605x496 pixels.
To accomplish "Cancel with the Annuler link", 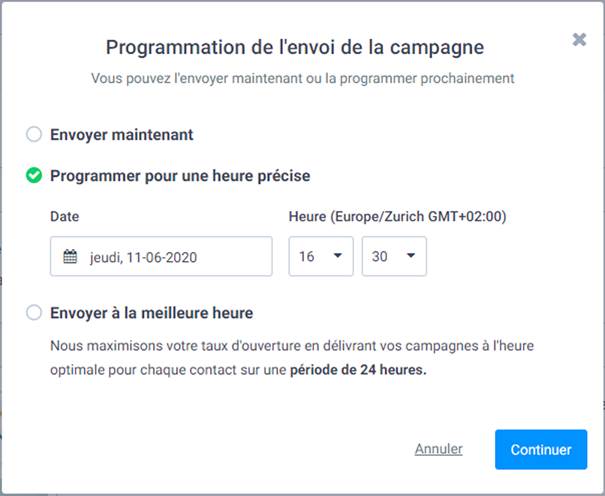I will [438, 450].
